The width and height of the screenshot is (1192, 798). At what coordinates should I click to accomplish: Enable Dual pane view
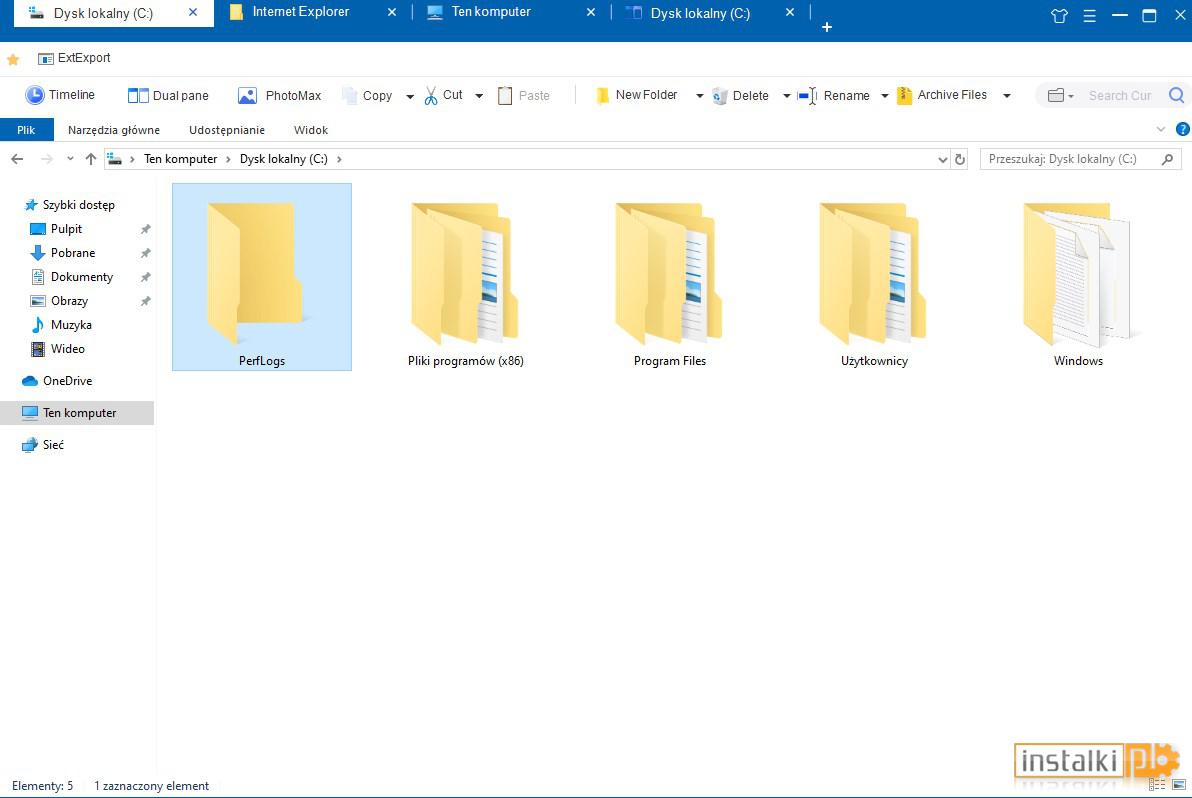(168, 95)
